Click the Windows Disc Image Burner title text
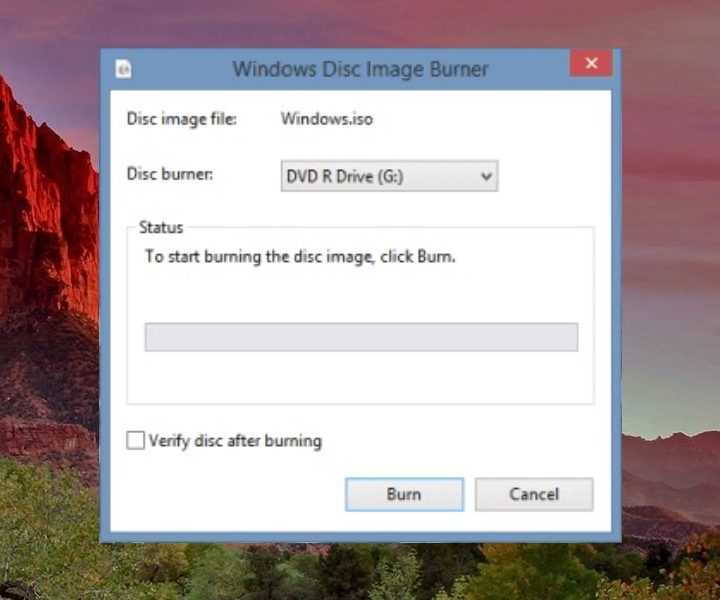The image size is (720, 600). point(360,69)
